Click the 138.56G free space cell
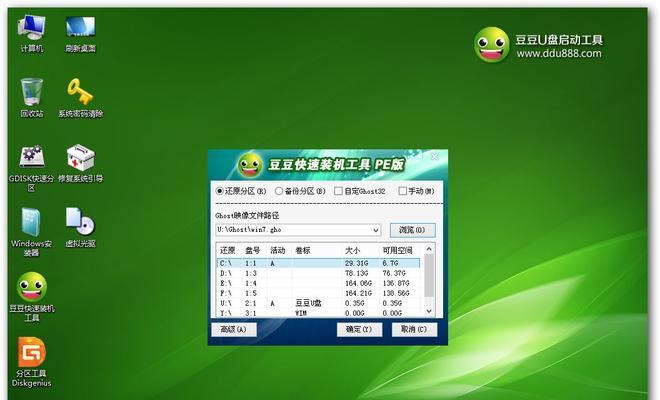Viewport: 660px width, 400px height. 396,293
